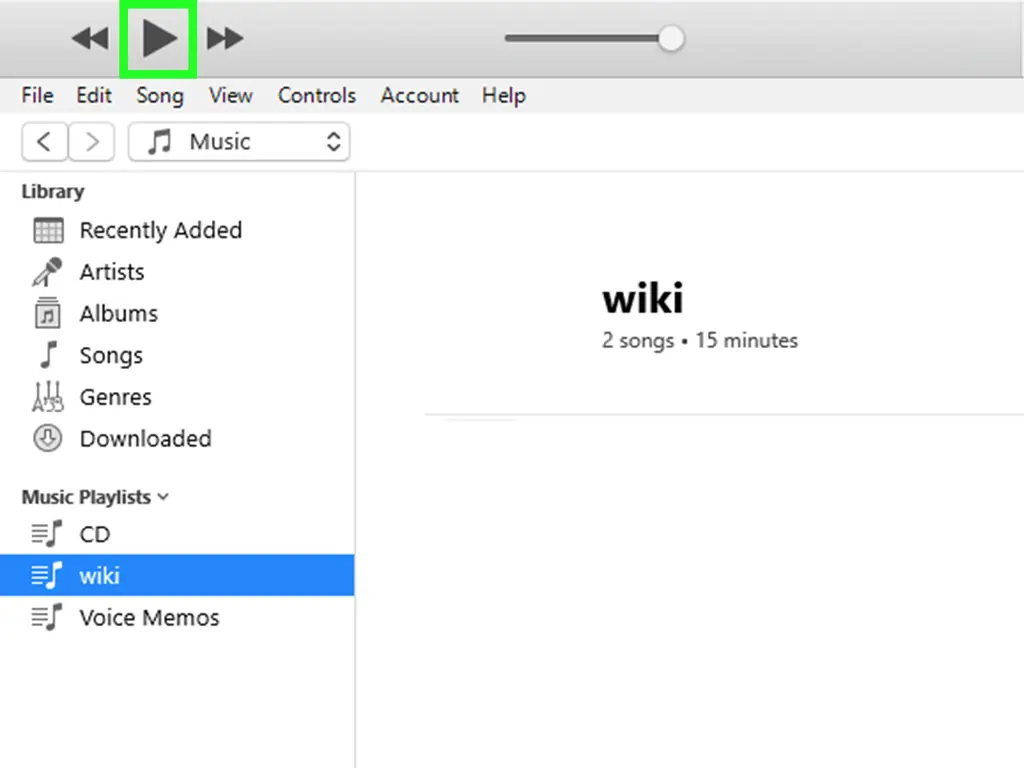Click the forward navigation arrow button
The width and height of the screenshot is (1024, 768).
click(92, 142)
